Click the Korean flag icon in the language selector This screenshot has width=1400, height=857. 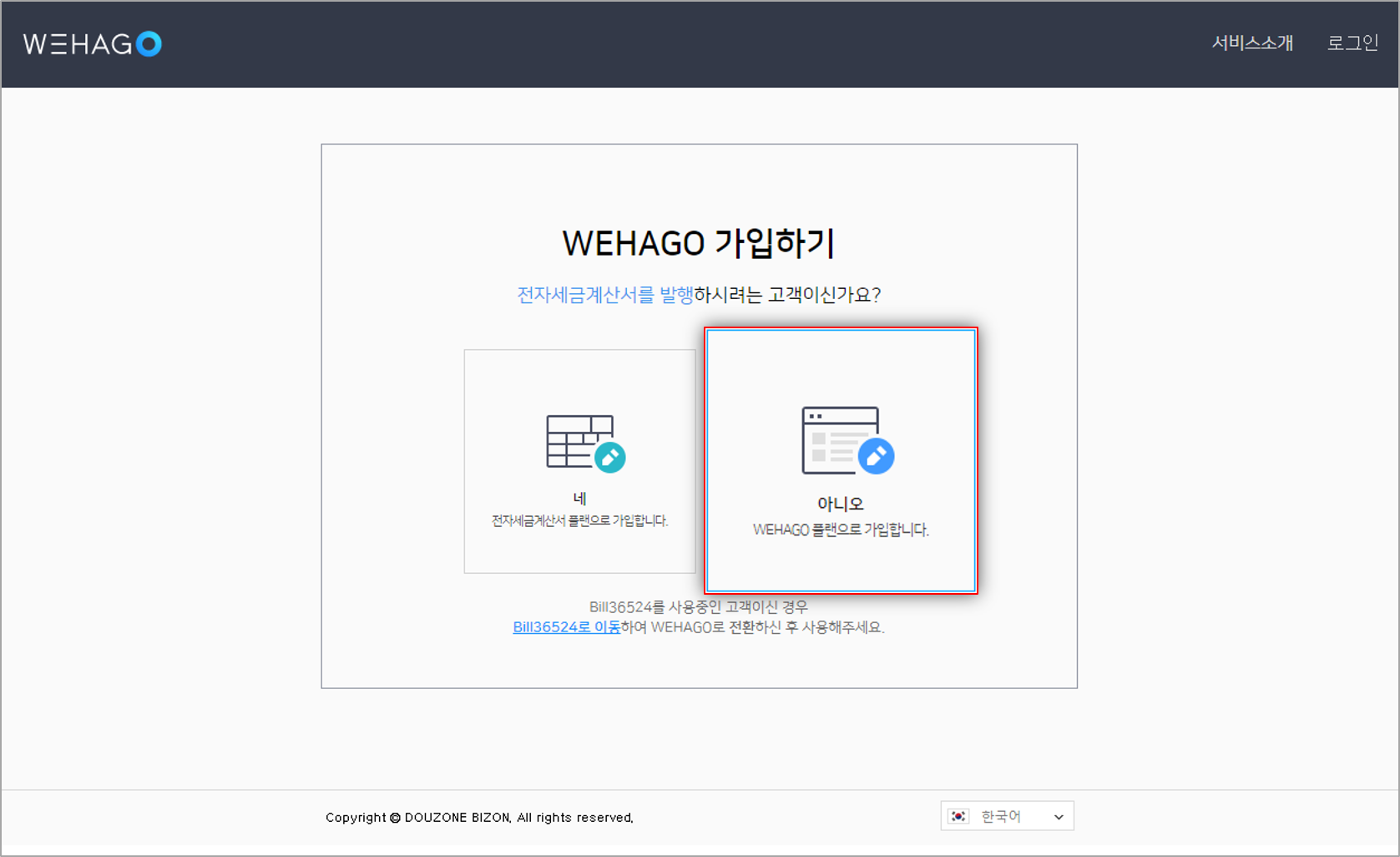coord(959,816)
